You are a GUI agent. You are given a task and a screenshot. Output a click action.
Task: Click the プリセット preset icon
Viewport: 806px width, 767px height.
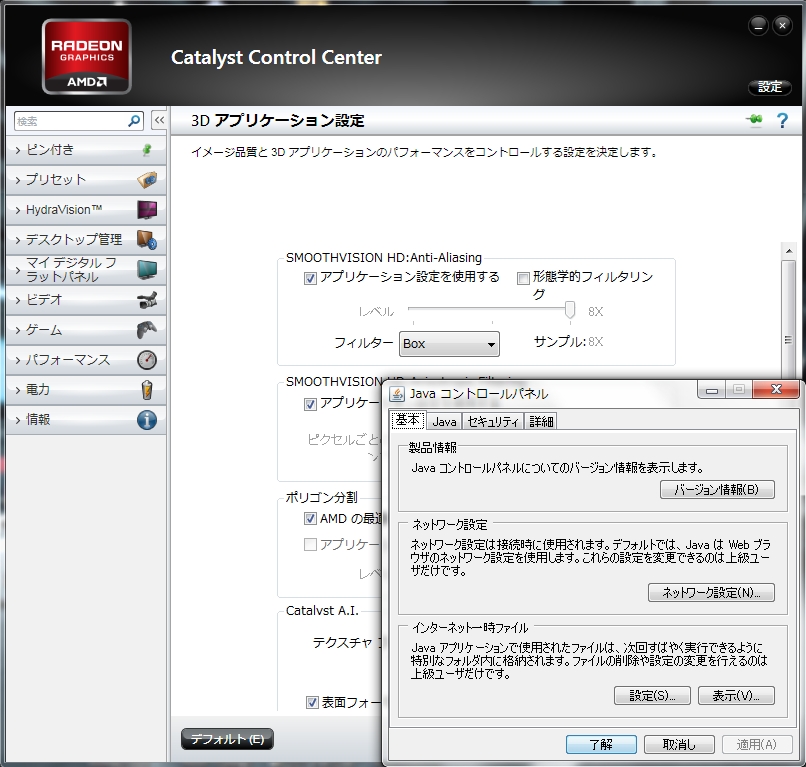148,180
